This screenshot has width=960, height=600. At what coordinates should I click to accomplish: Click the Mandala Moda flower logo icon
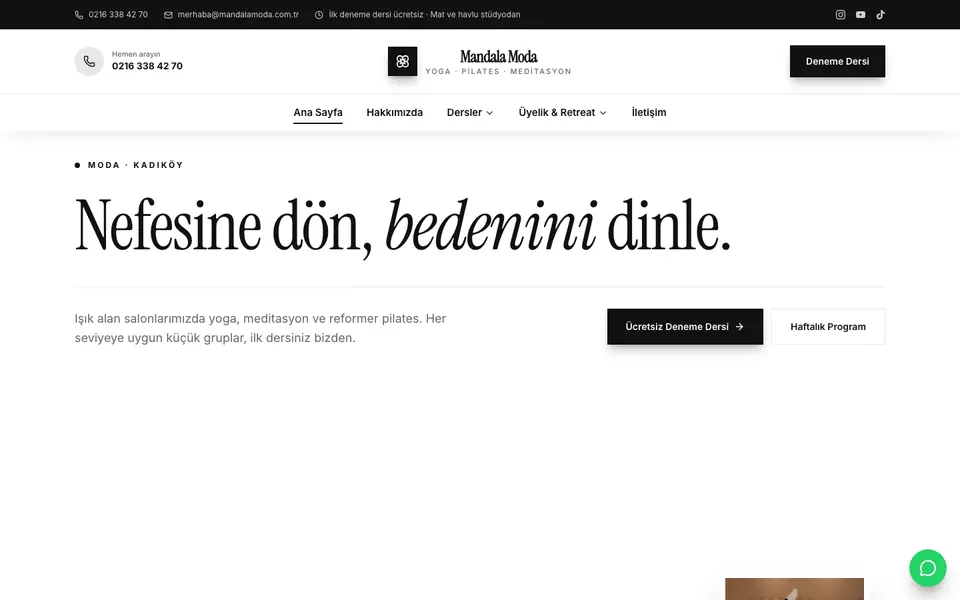[x=402, y=61]
